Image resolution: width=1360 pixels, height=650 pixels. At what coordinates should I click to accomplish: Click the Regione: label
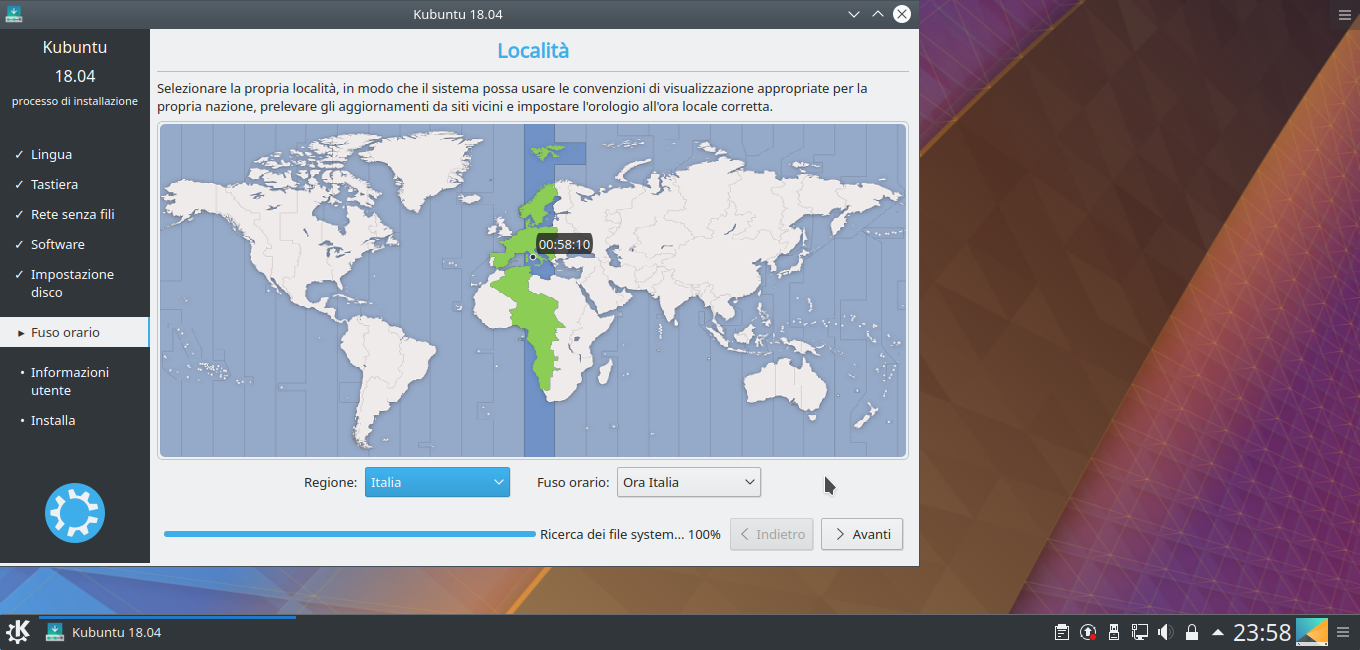tap(330, 482)
